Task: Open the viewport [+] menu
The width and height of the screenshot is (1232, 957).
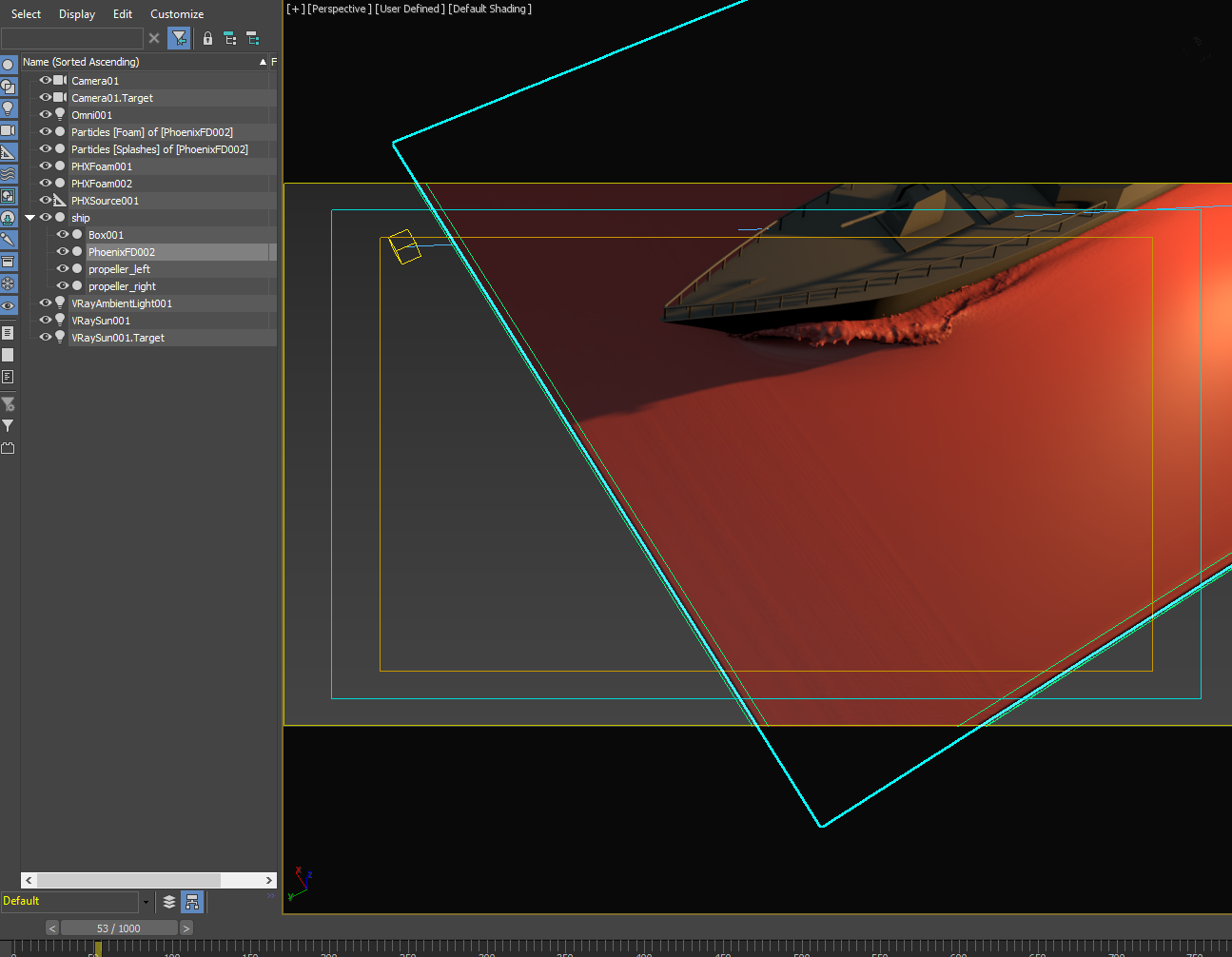Action: 296,9
